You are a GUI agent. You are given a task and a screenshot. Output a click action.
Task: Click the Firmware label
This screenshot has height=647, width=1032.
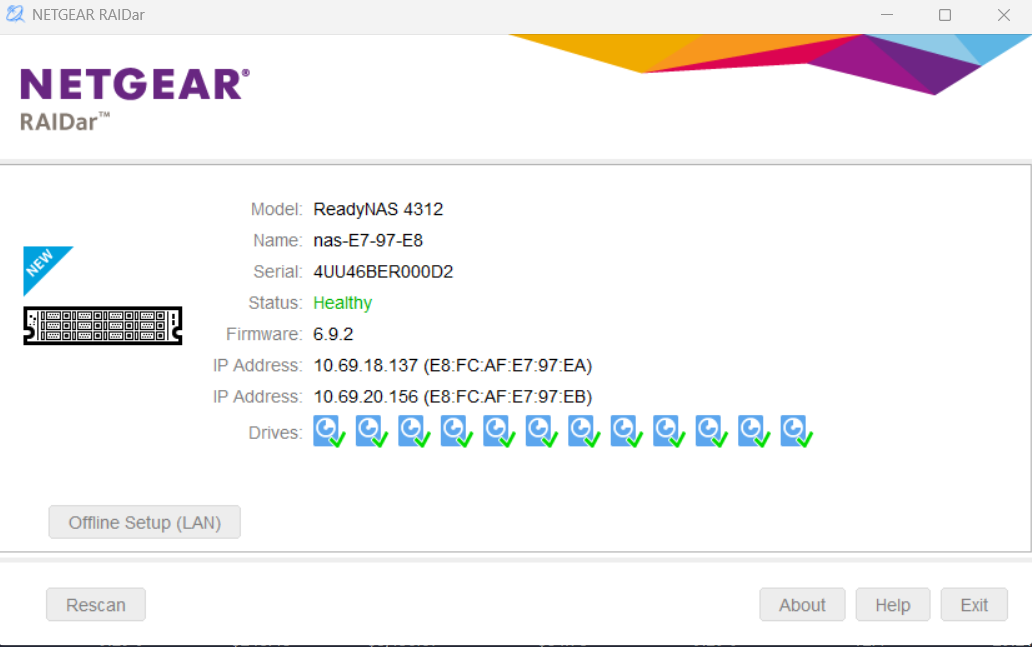(264, 334)
